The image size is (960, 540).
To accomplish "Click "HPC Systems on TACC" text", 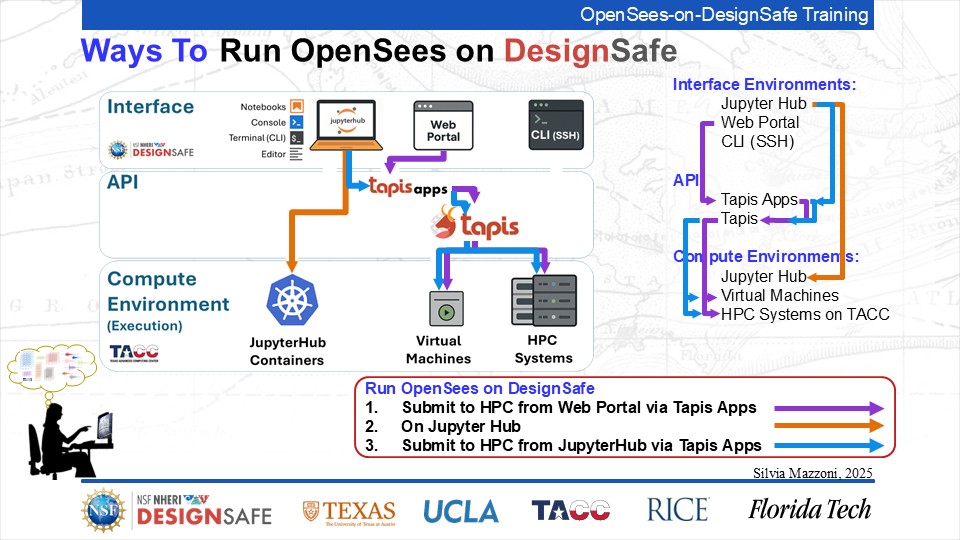I will [805, 314].
